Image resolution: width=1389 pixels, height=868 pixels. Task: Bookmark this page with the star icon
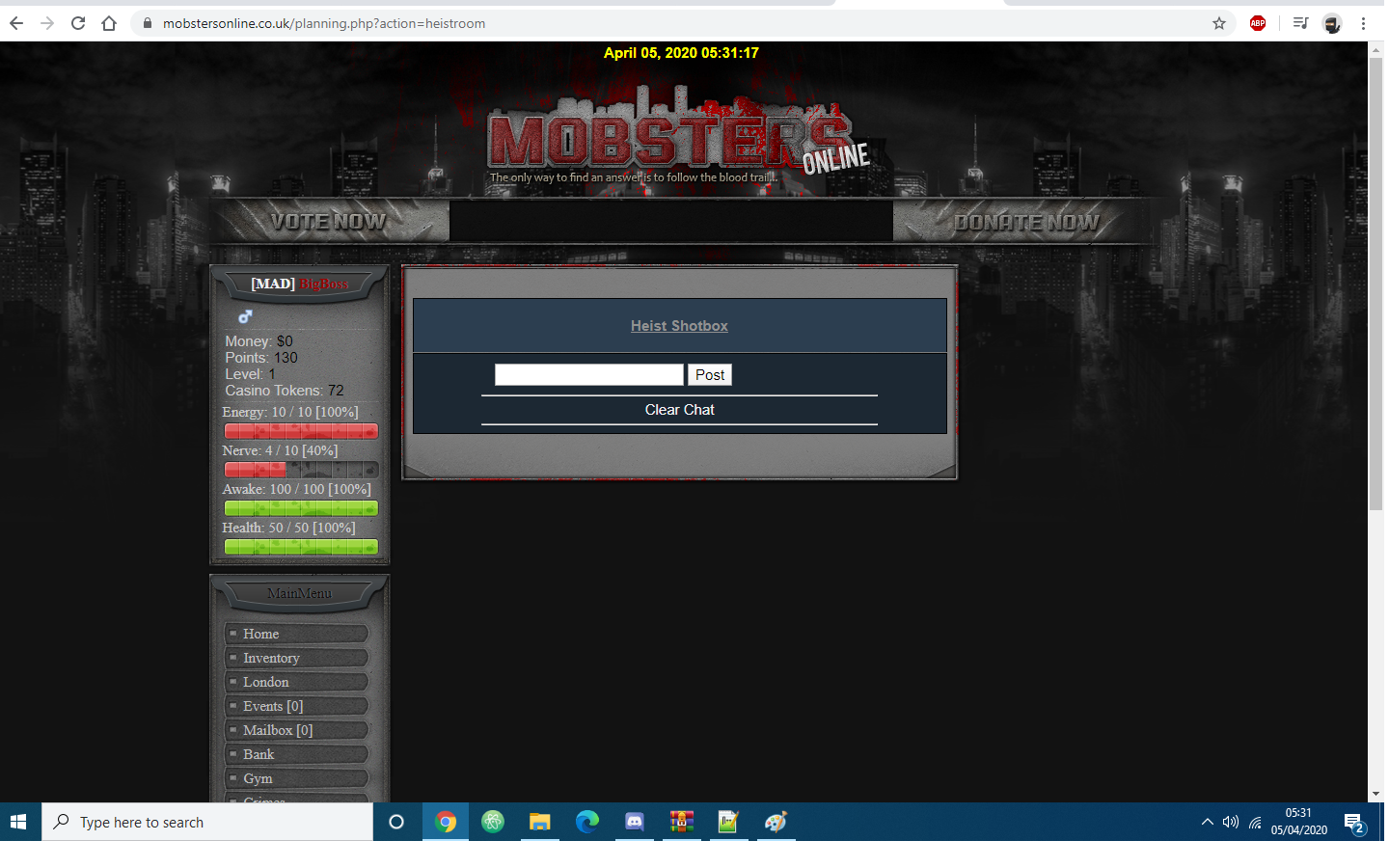point(1219,23)
